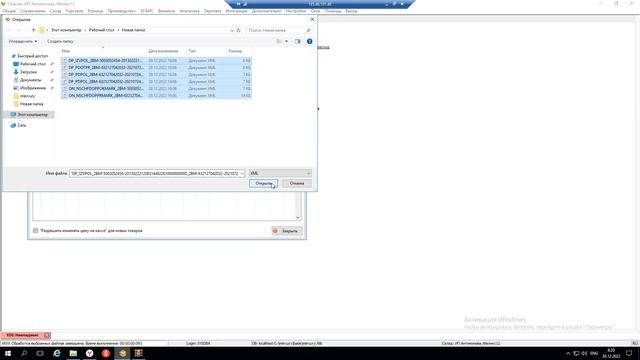Select mercury folder in sidebar
640x360 pixels.
(x=27, y=96)
